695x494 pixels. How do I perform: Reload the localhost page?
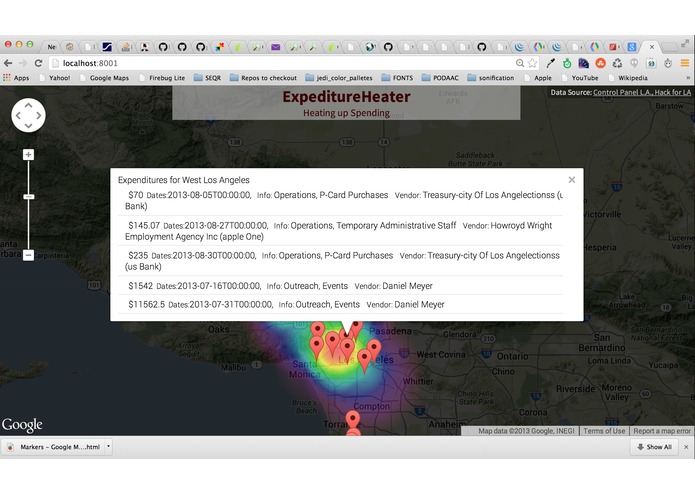click(38, 63)
